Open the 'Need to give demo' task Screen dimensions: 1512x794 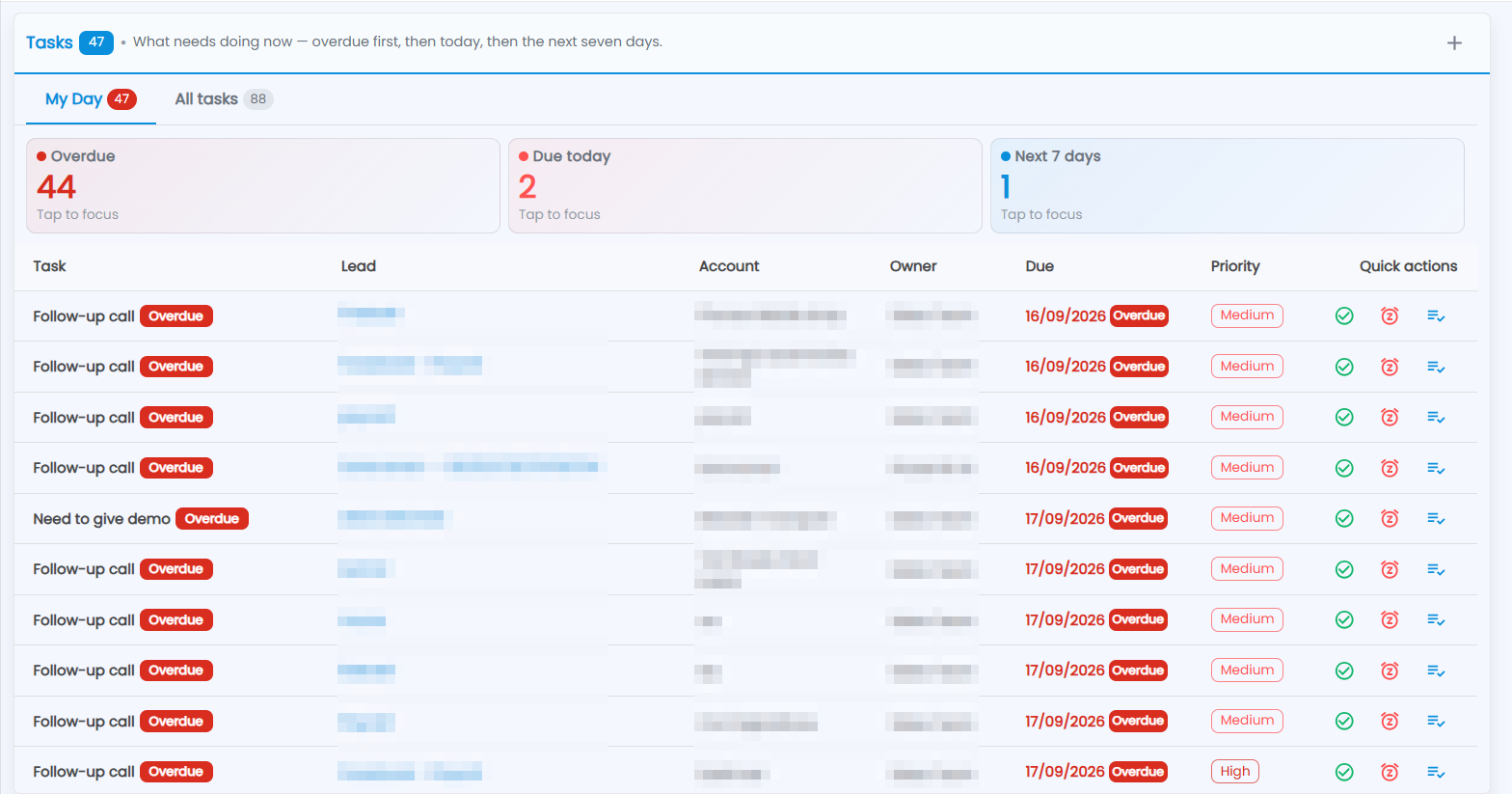pyautogui.click(x=101, y=519)
